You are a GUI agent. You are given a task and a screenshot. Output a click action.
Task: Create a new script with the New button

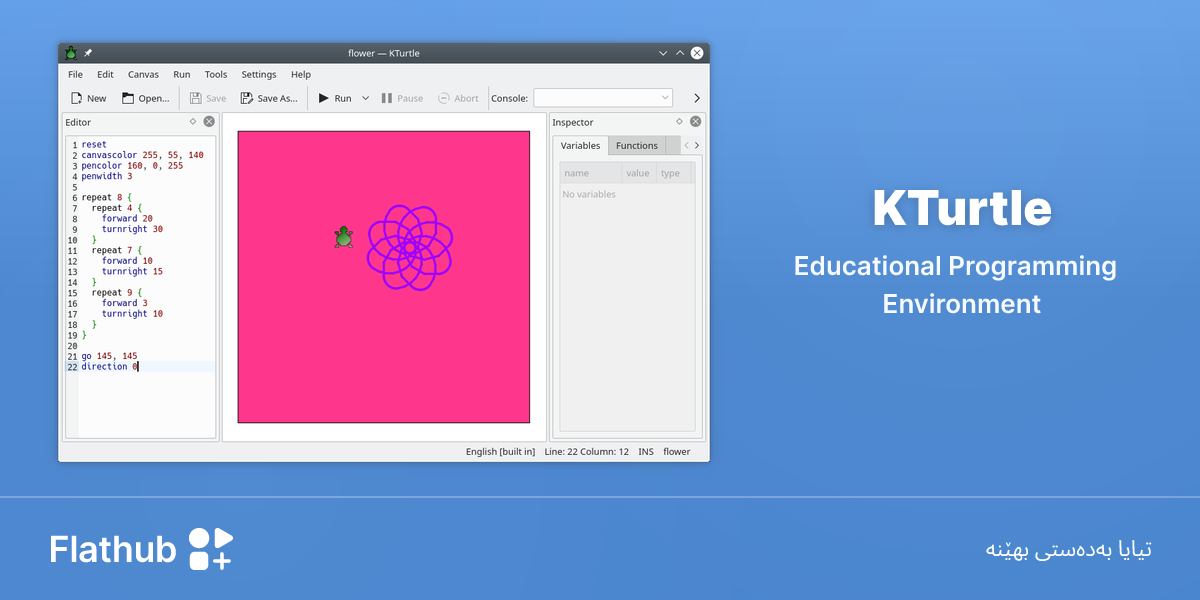88,98
